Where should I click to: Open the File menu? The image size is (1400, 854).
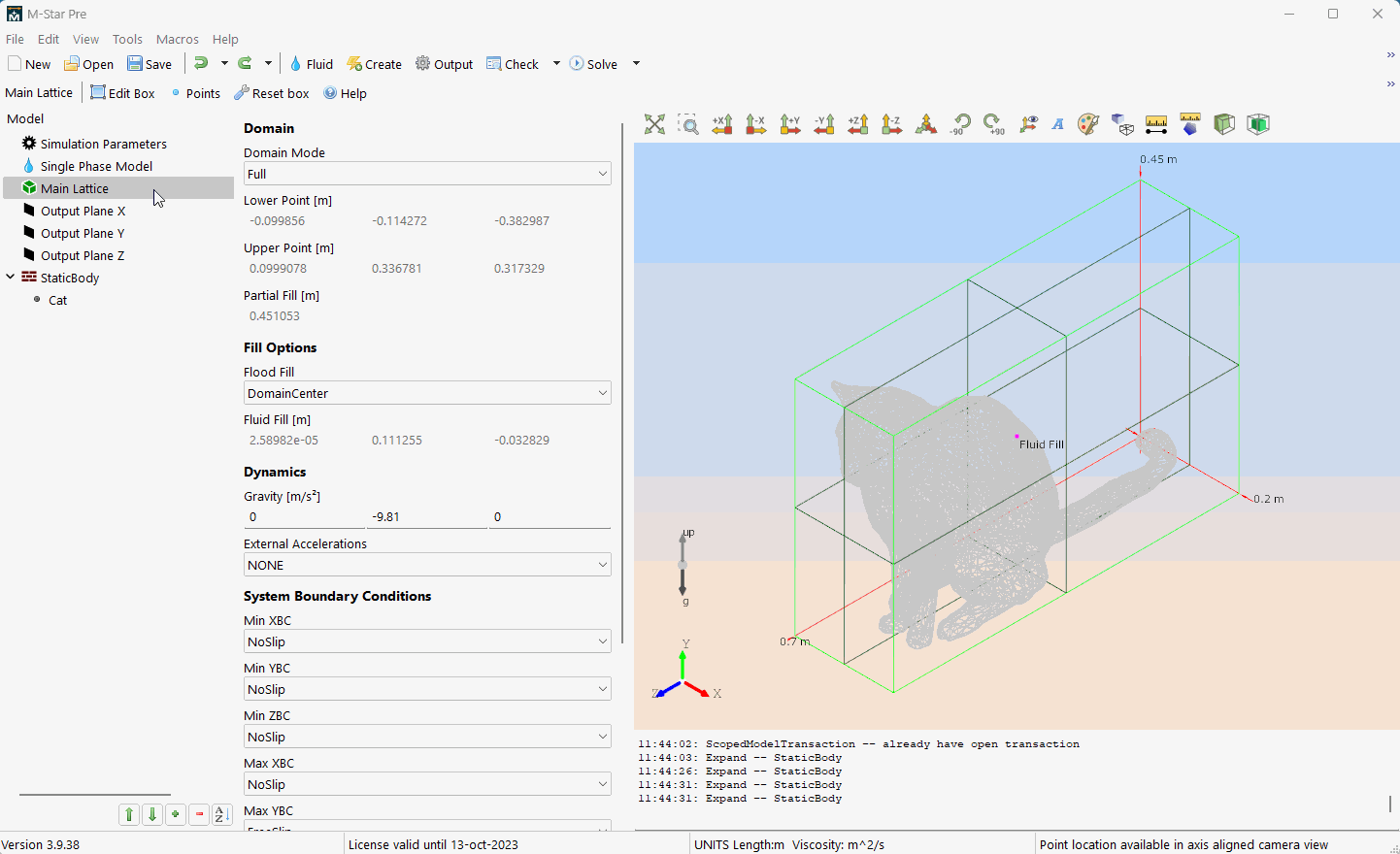[16, 39]
